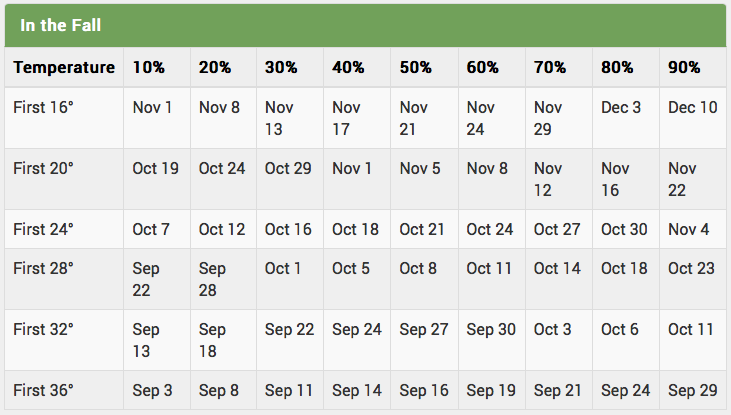Click the 10% column header
Viewport: 731px width, 415px height.
point(149,68)
